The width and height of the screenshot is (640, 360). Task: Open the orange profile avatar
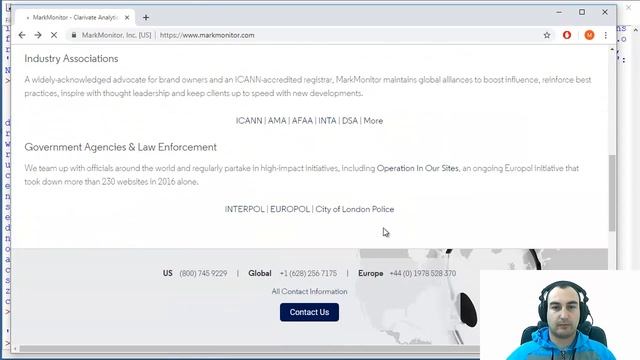click(589, 35)
